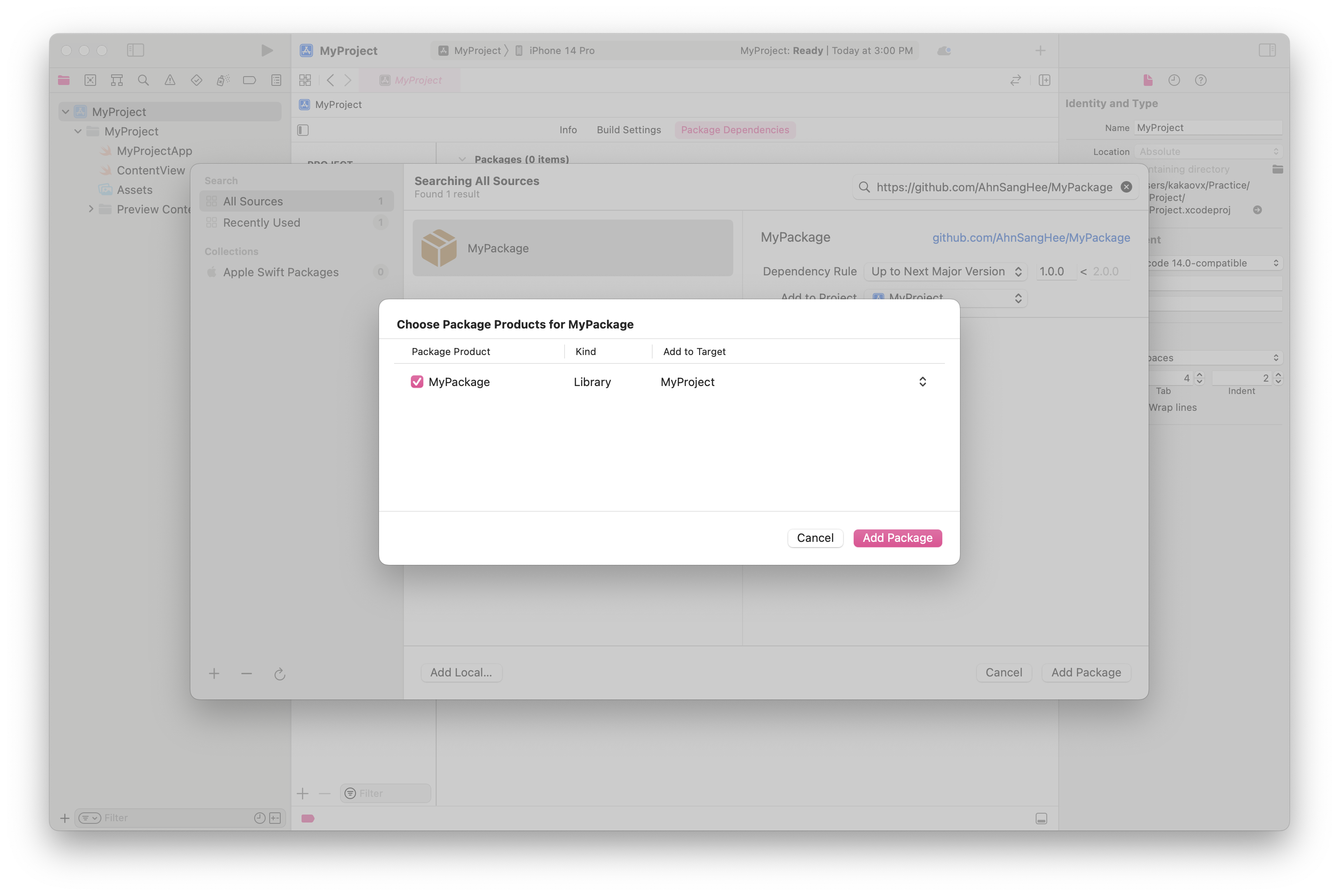Click the Run play button

(266, 50)
